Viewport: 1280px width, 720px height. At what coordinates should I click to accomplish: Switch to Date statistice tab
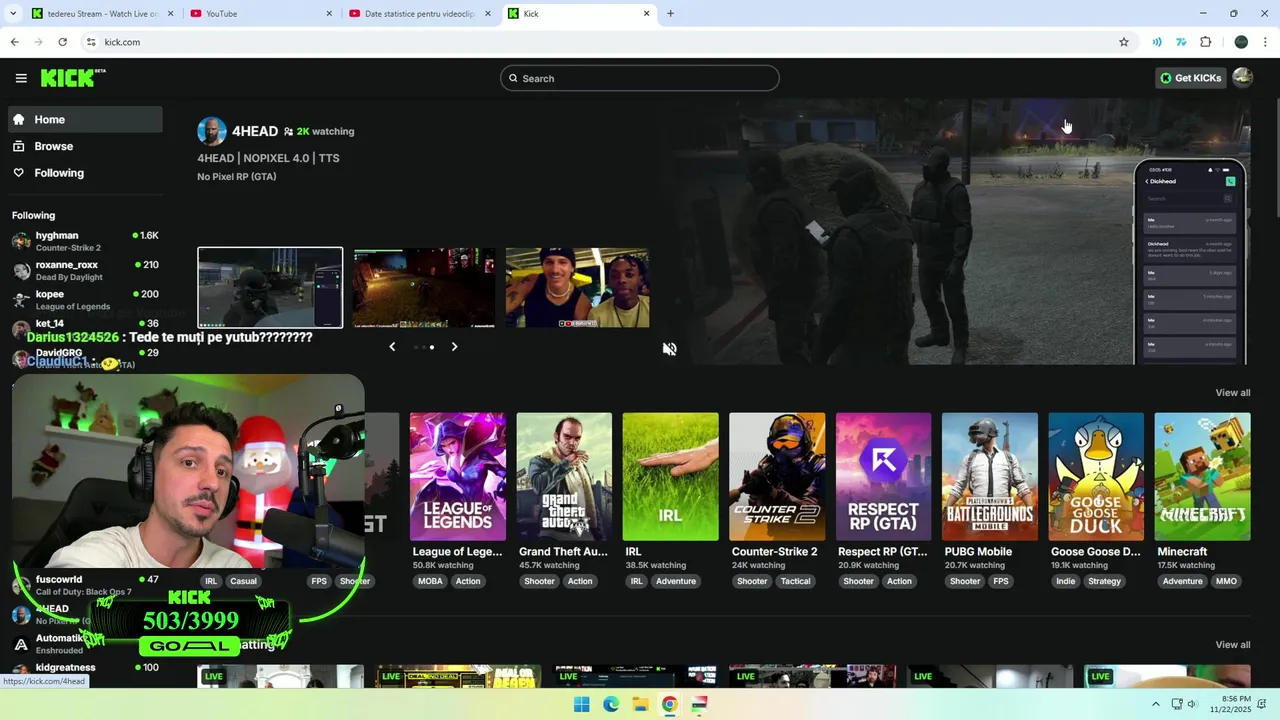(420, 14)
